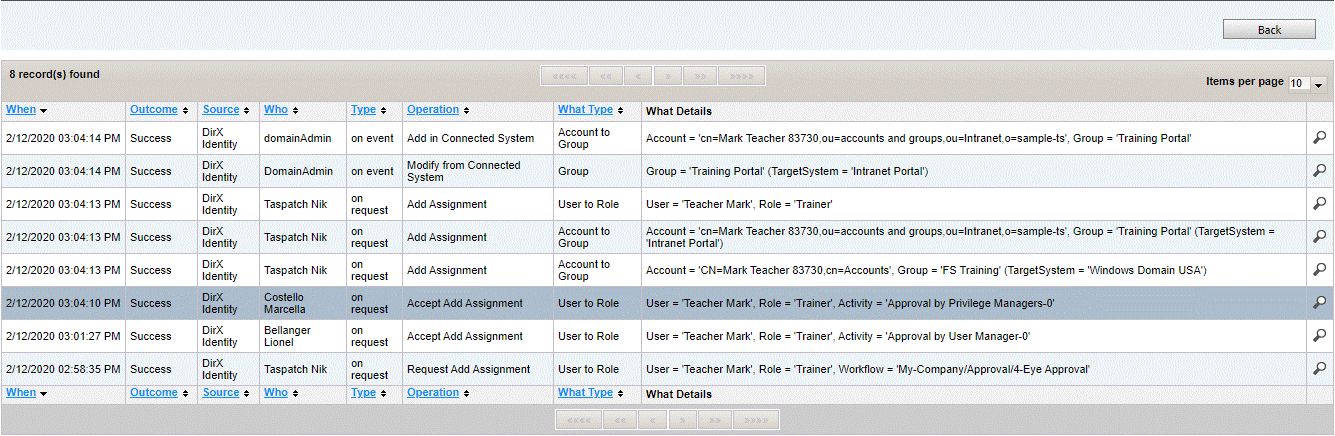The width and height of the screenshot is (1335, 436).
Task: Sort by Who in top header
Action: coord(275,110)
